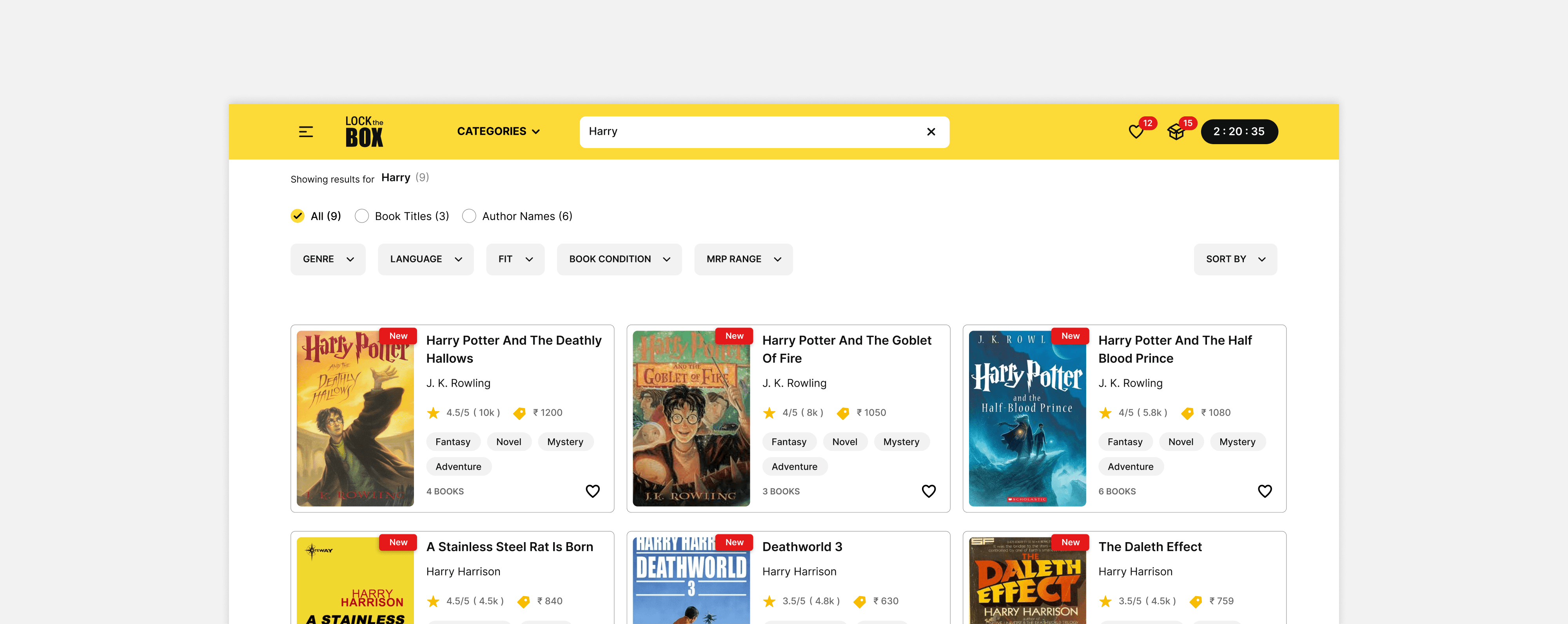The image size is (1568, 624).
Task: Open the hamburger menu icon
Action: coord(306,131)
